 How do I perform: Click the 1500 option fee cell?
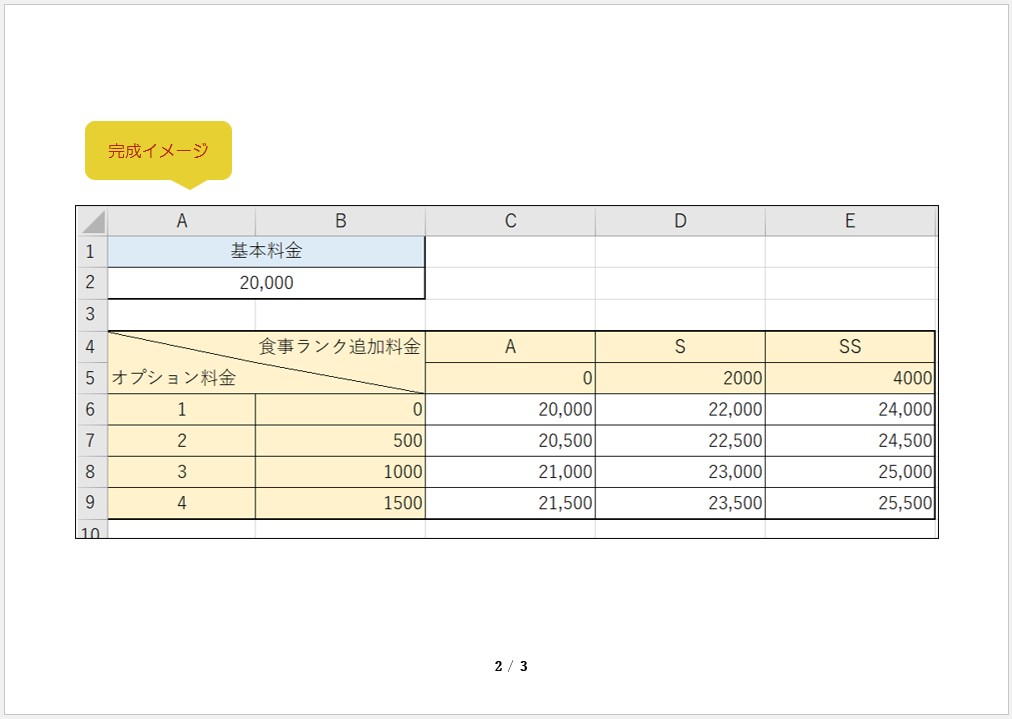[x=340, y=503]
